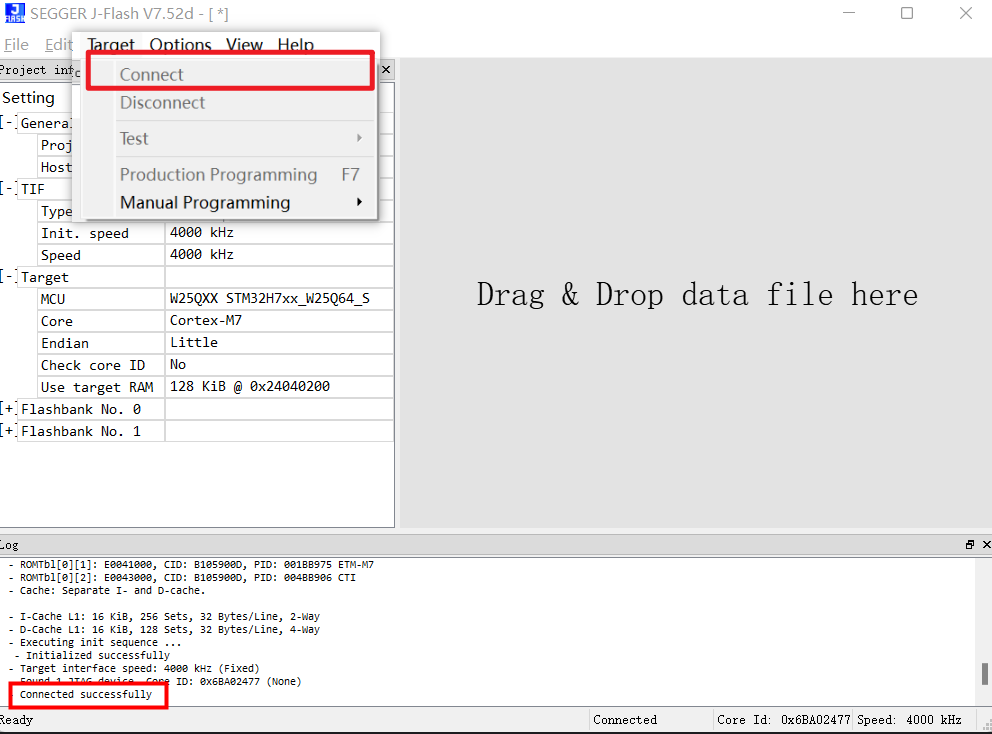Select the MCU setting label

pyautogui.click(x=53, y=299)
